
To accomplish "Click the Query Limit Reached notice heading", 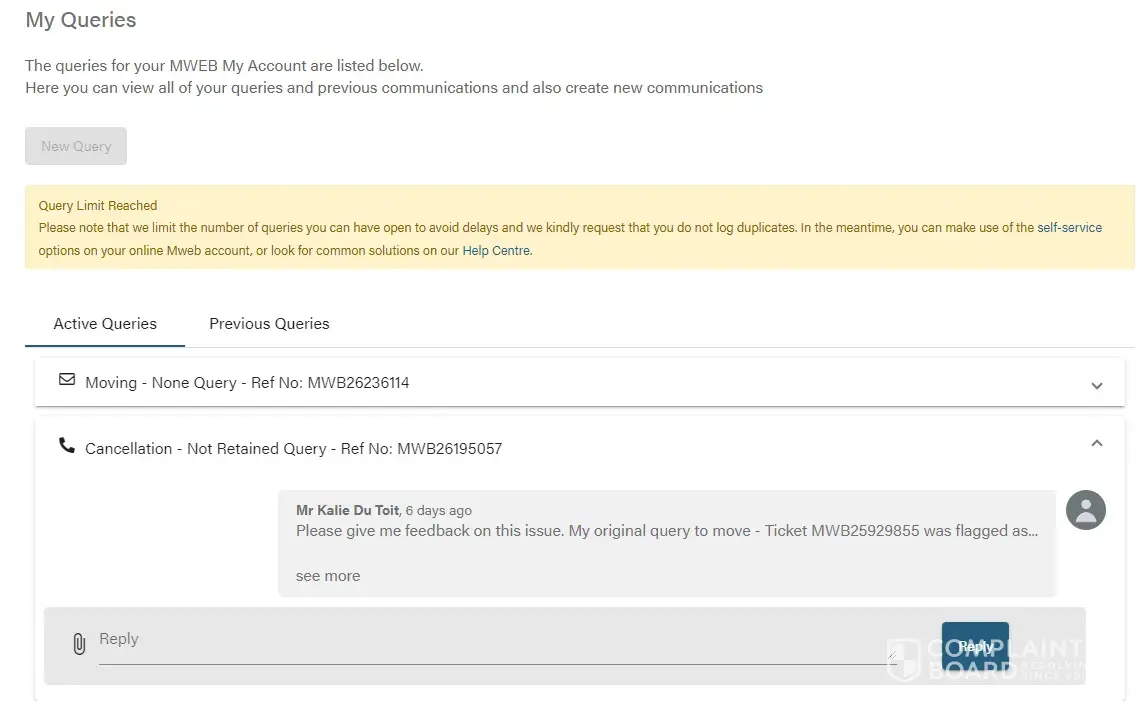I will 98,206.
